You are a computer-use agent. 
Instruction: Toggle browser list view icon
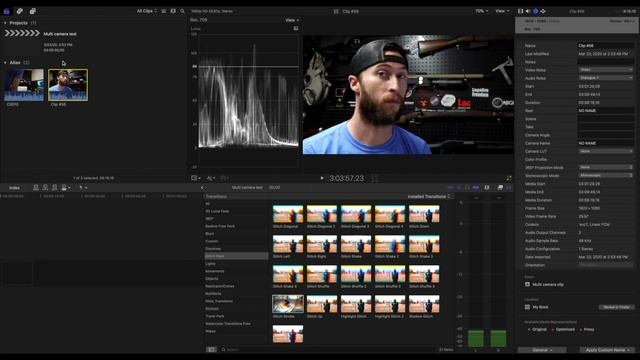164,11
